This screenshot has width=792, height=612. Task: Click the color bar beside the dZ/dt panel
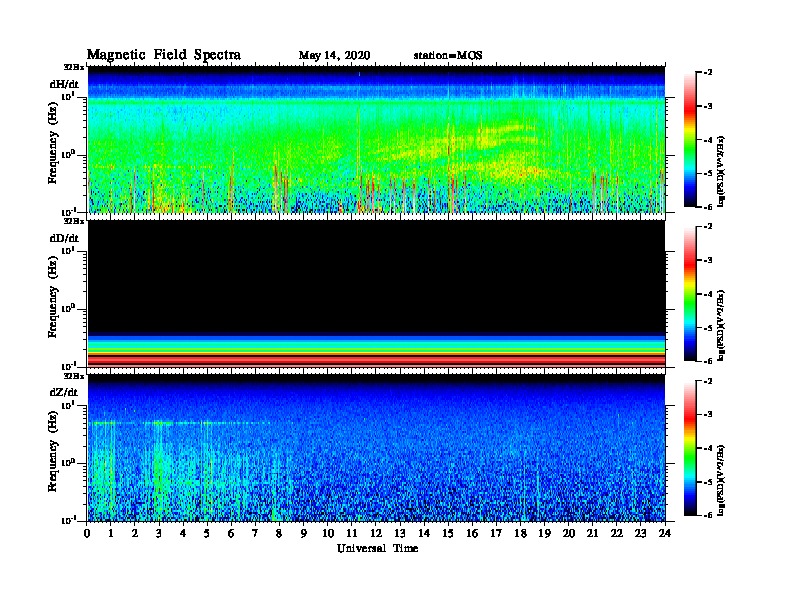click(x=690, y=448)
